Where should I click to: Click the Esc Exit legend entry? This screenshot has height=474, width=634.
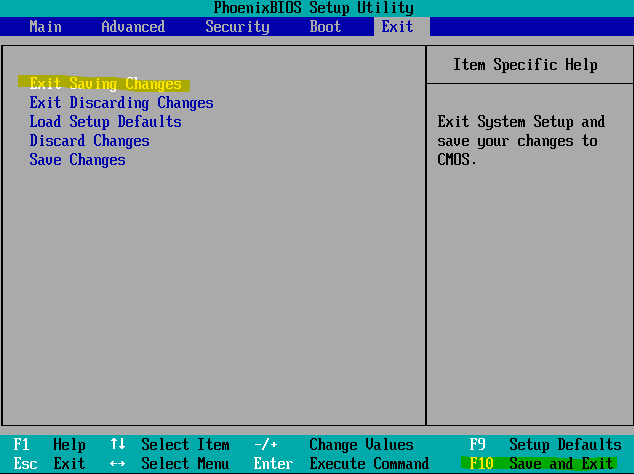click(49, 463)
